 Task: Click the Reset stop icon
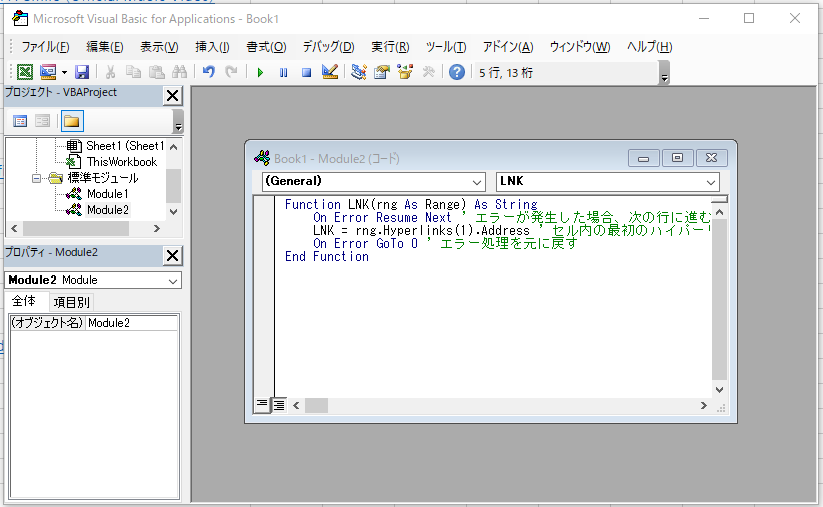307,72
